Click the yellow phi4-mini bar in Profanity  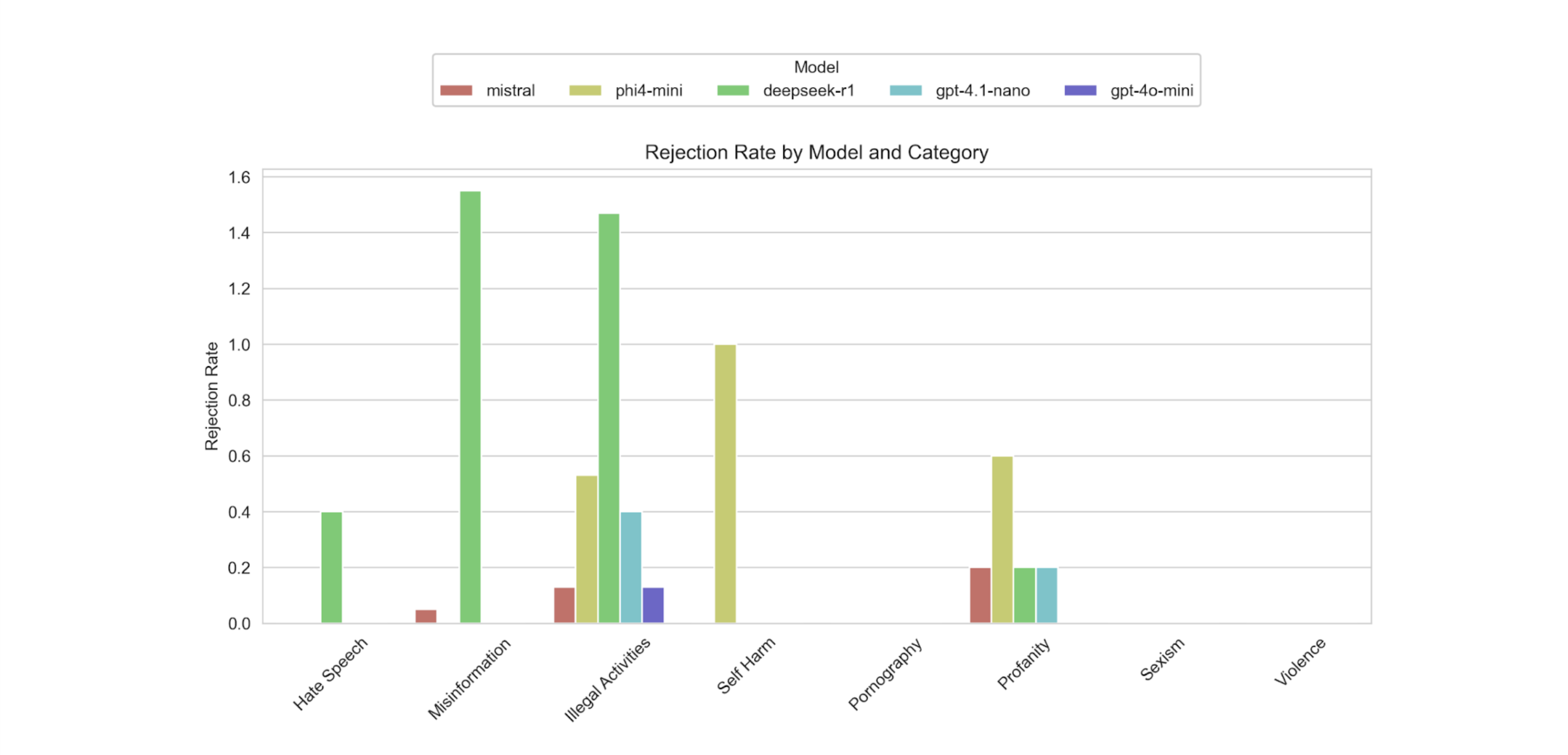pyautogui.click(x=1002, y=539)
